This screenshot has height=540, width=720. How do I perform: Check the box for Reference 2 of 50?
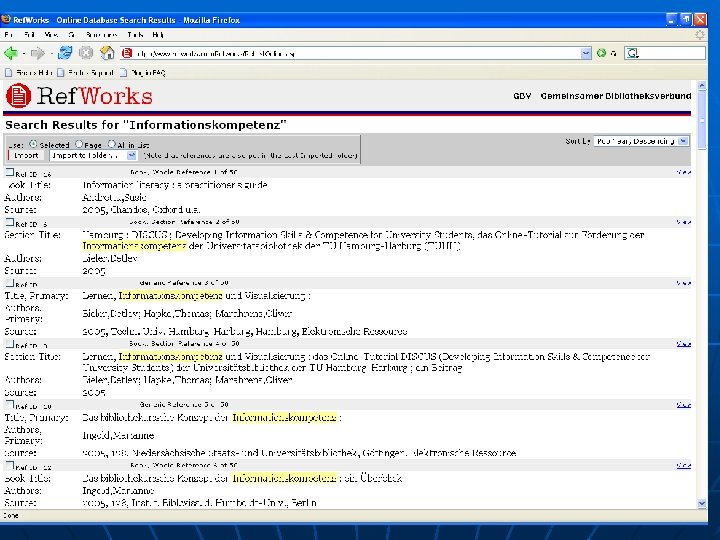(10, 222)
